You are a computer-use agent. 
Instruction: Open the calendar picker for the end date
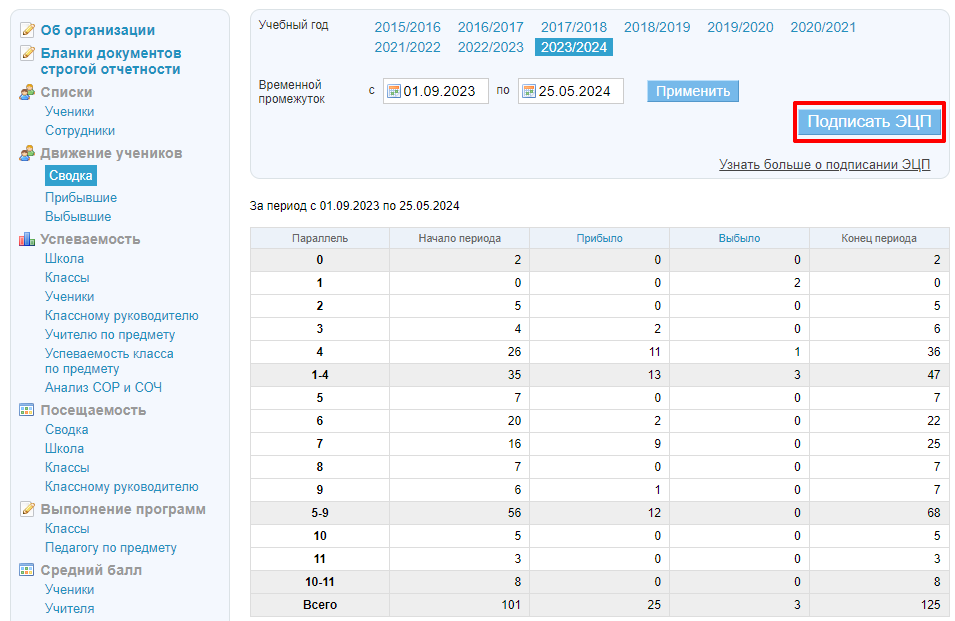pos(528,92)
